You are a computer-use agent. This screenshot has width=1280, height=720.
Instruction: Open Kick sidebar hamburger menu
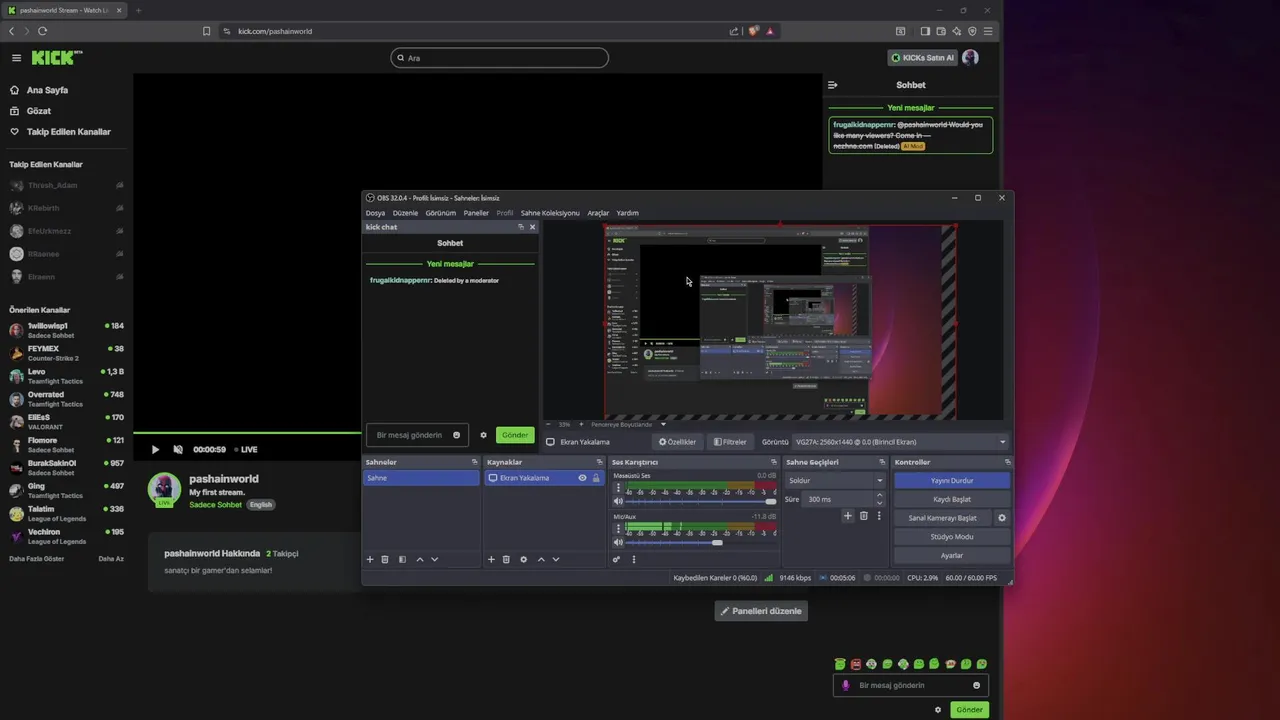(15, 58)
